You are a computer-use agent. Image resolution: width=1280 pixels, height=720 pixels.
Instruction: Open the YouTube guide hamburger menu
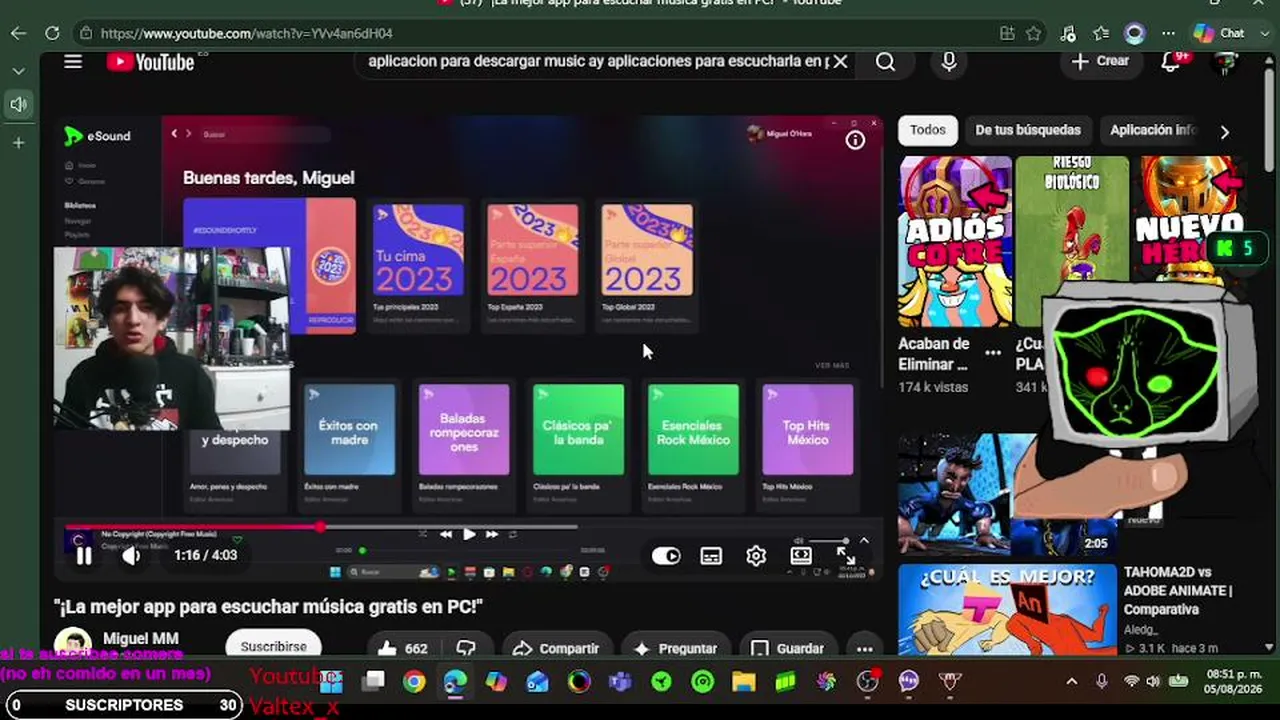(73, 62)
